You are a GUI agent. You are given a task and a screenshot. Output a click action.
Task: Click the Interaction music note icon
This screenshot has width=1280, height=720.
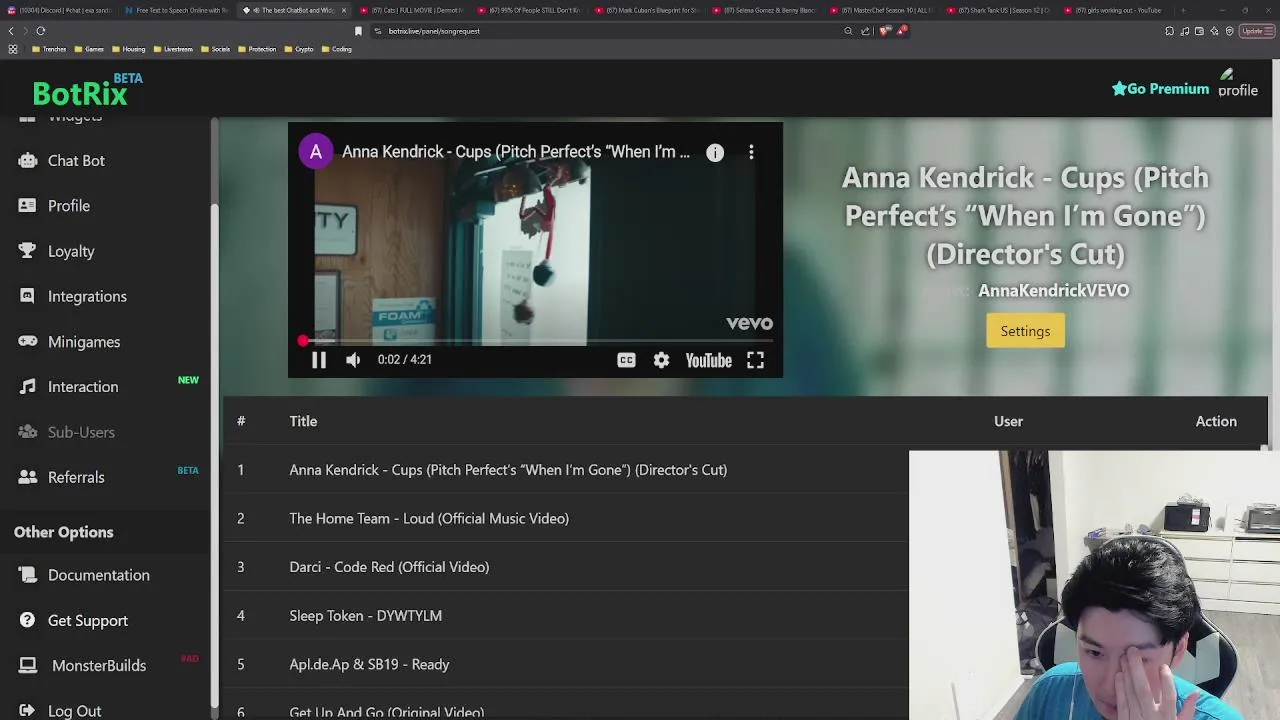coord(28,386)
